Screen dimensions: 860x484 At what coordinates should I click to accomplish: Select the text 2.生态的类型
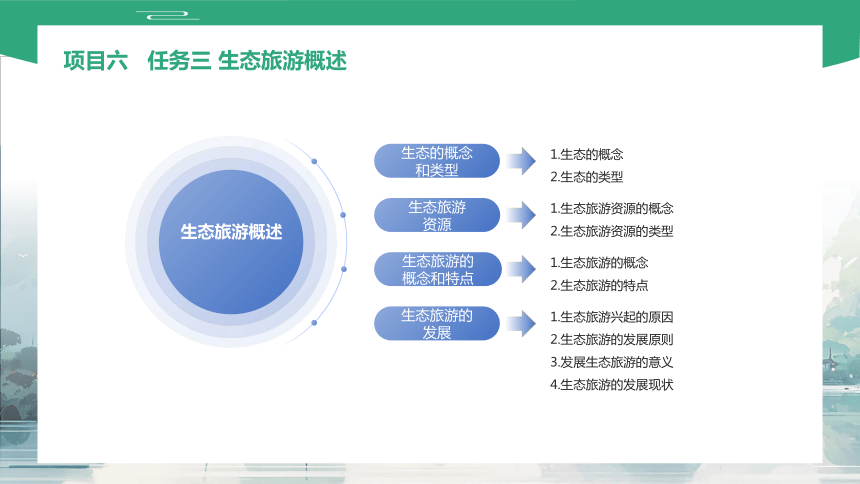[587, 177]
